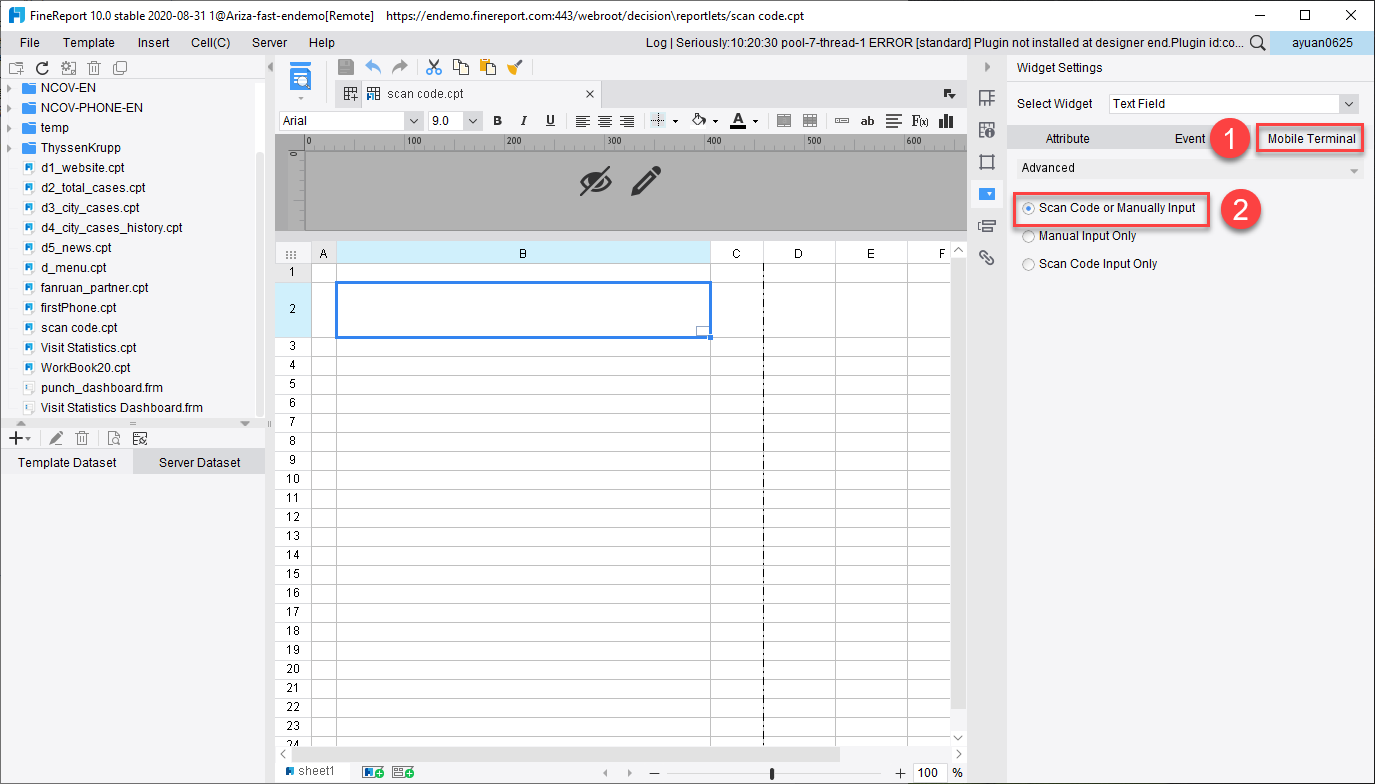Viewport: 1375px width, 784px height.
Task: Select Manual Input Only option
Action: pos(1079,236)
